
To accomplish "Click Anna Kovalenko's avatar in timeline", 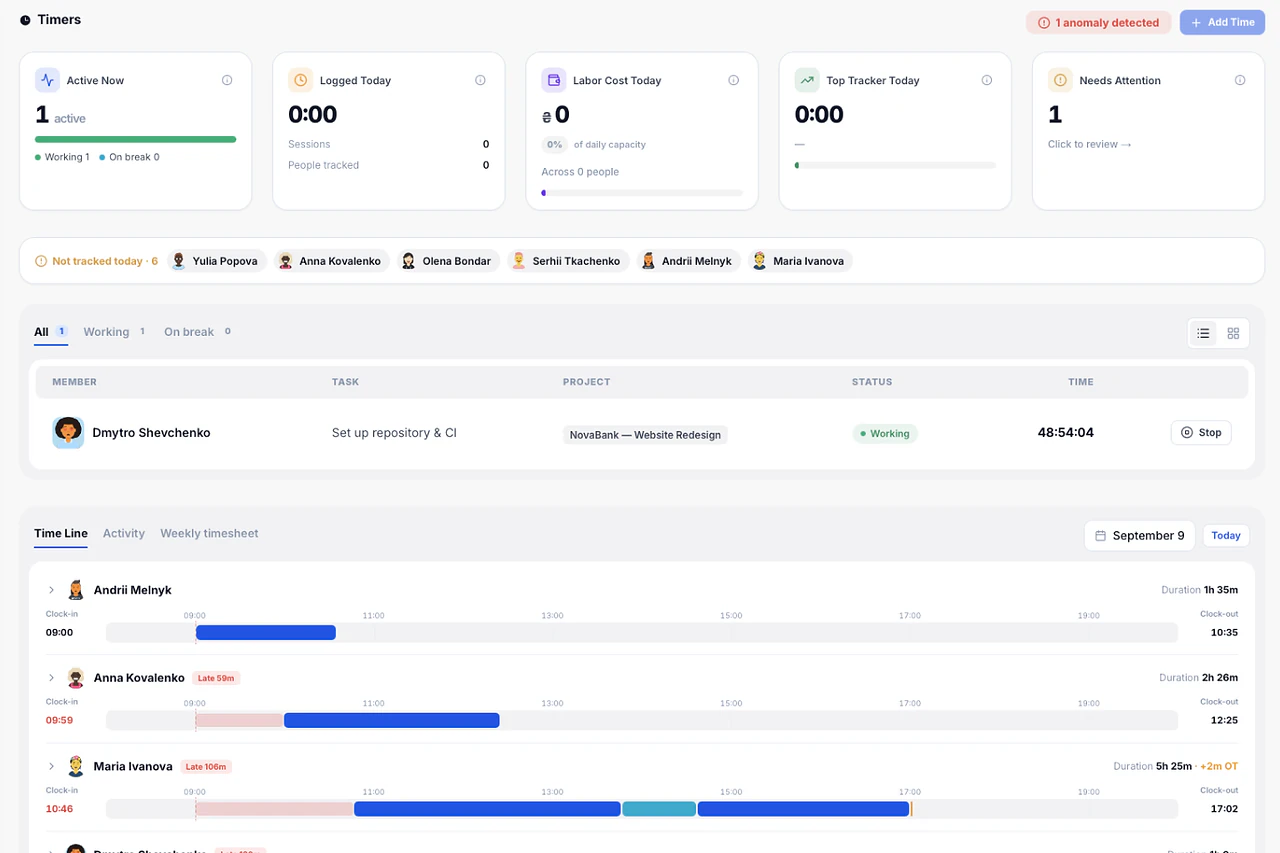I will pos(76,678).
